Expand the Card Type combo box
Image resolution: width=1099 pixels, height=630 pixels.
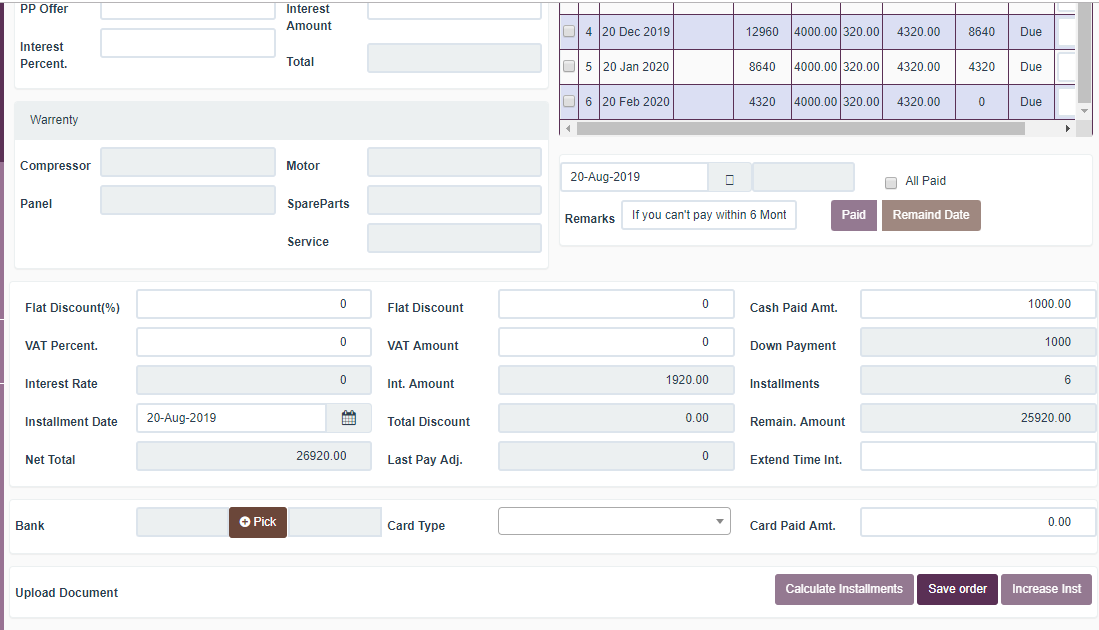tap(613, 521)
